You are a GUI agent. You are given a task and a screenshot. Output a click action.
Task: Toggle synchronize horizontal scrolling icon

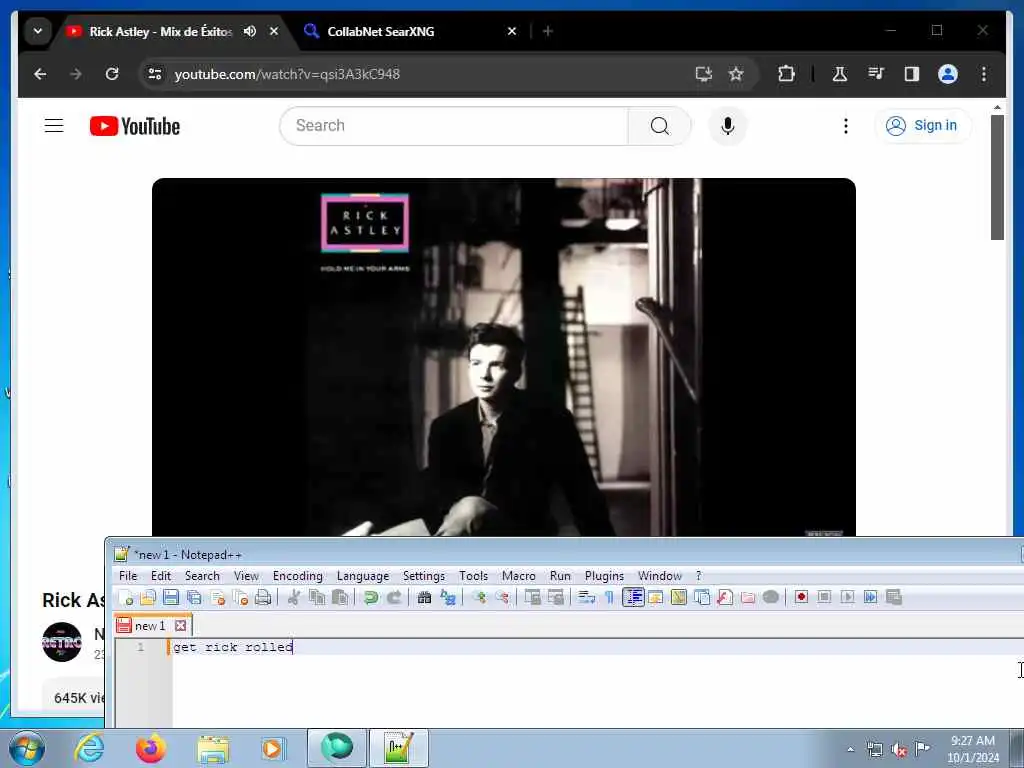pyautogui.click(x=555, y=597)
